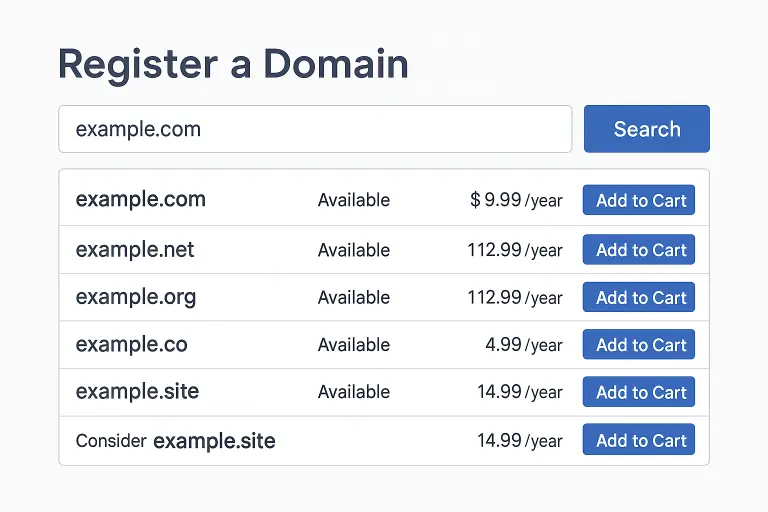Add the Available example.site row to cart
Viewport: 768px width, 512px height.
pyautogui.click(x=639, y=392)
